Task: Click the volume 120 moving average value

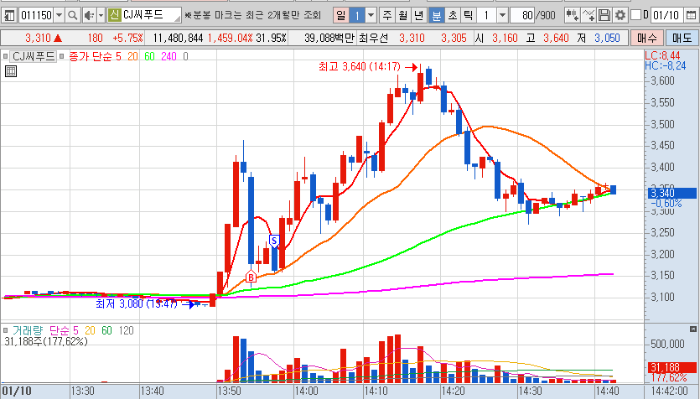Action: click(x=126, y=331)
